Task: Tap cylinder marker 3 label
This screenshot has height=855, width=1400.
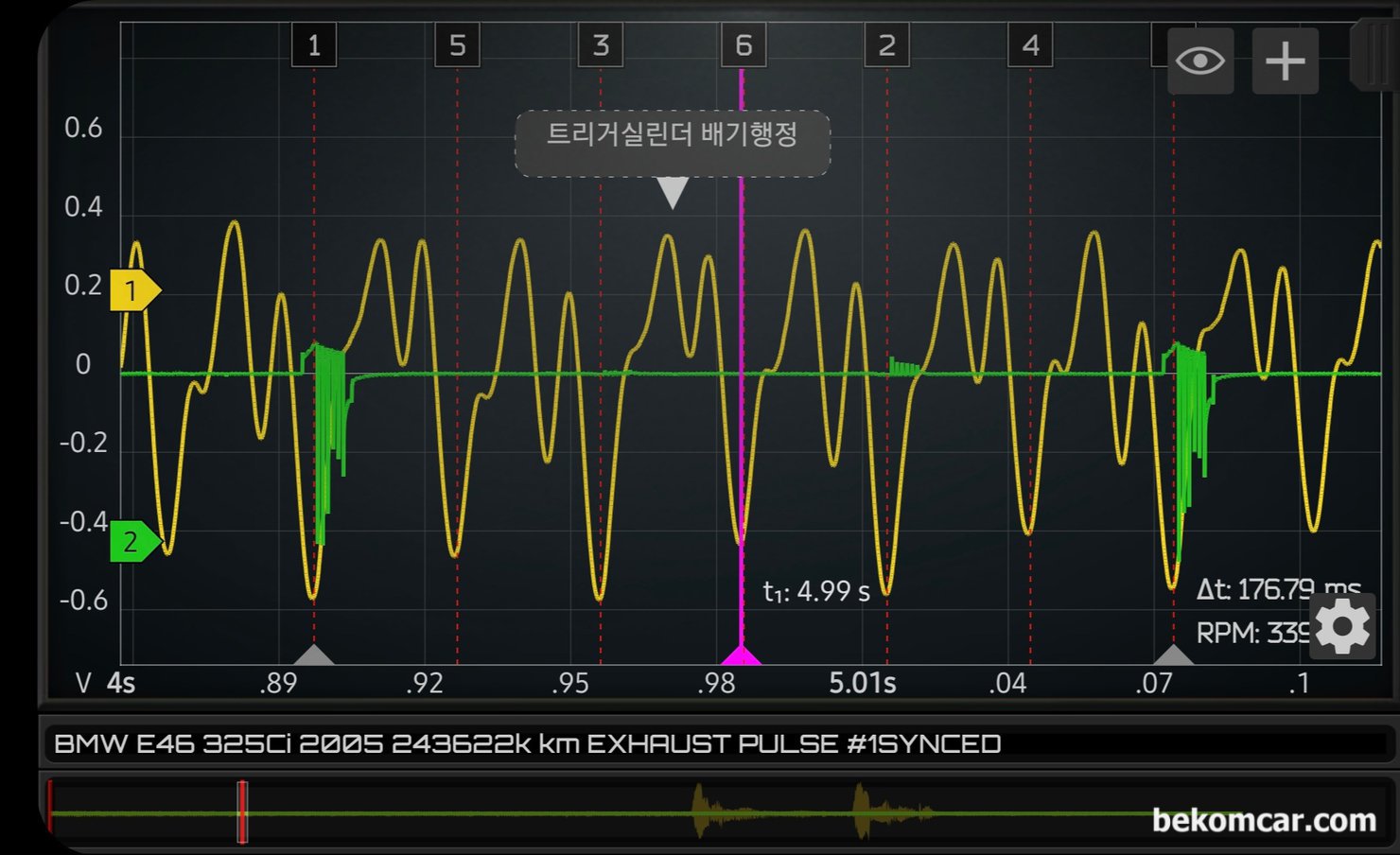Action: (x=601, y=45)
